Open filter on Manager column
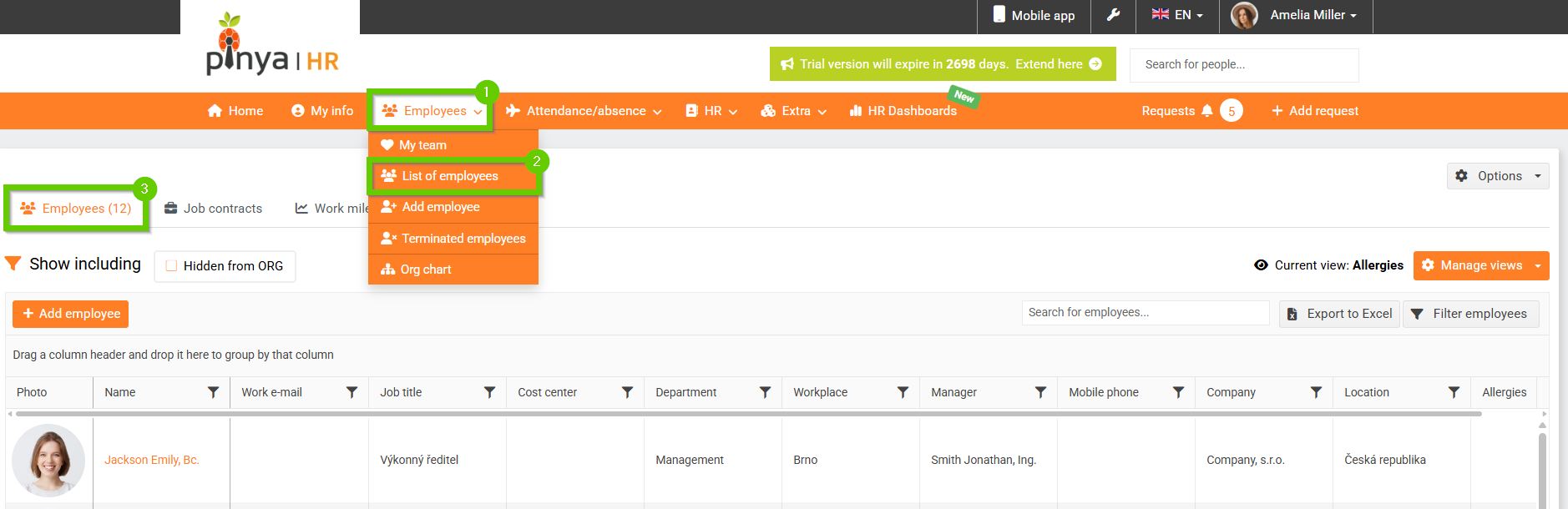Image resolution: width=1568 pixels, height=509 pixels. coord(1040,392)
